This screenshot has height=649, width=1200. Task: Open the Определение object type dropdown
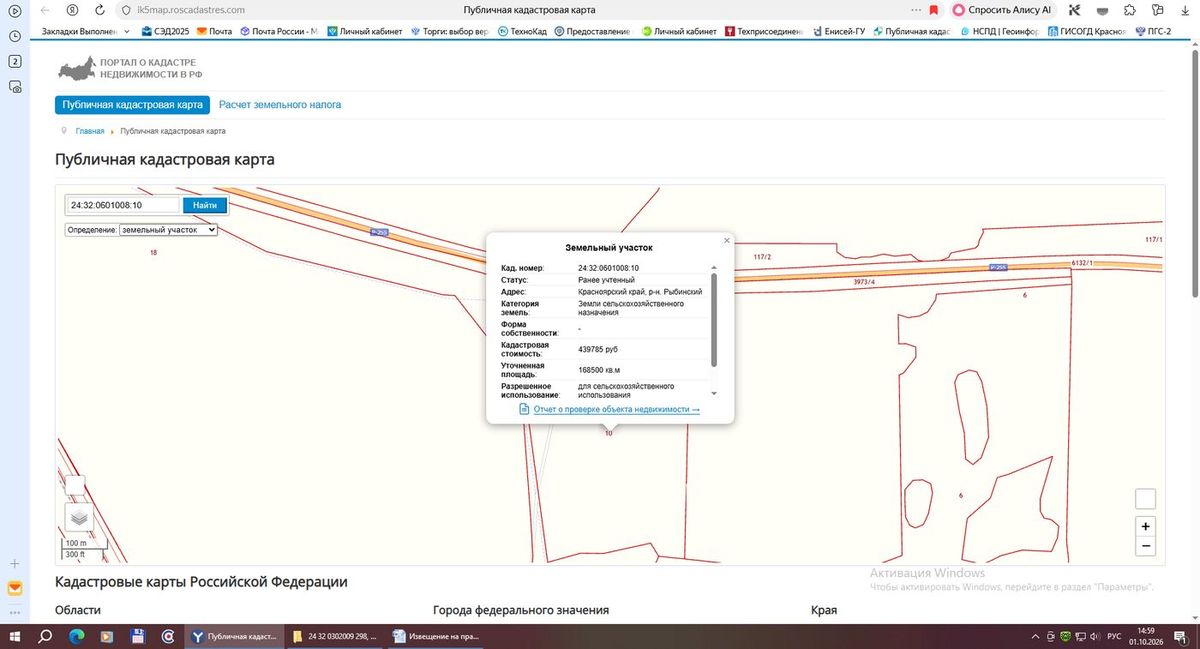click(x=168, y=230)
